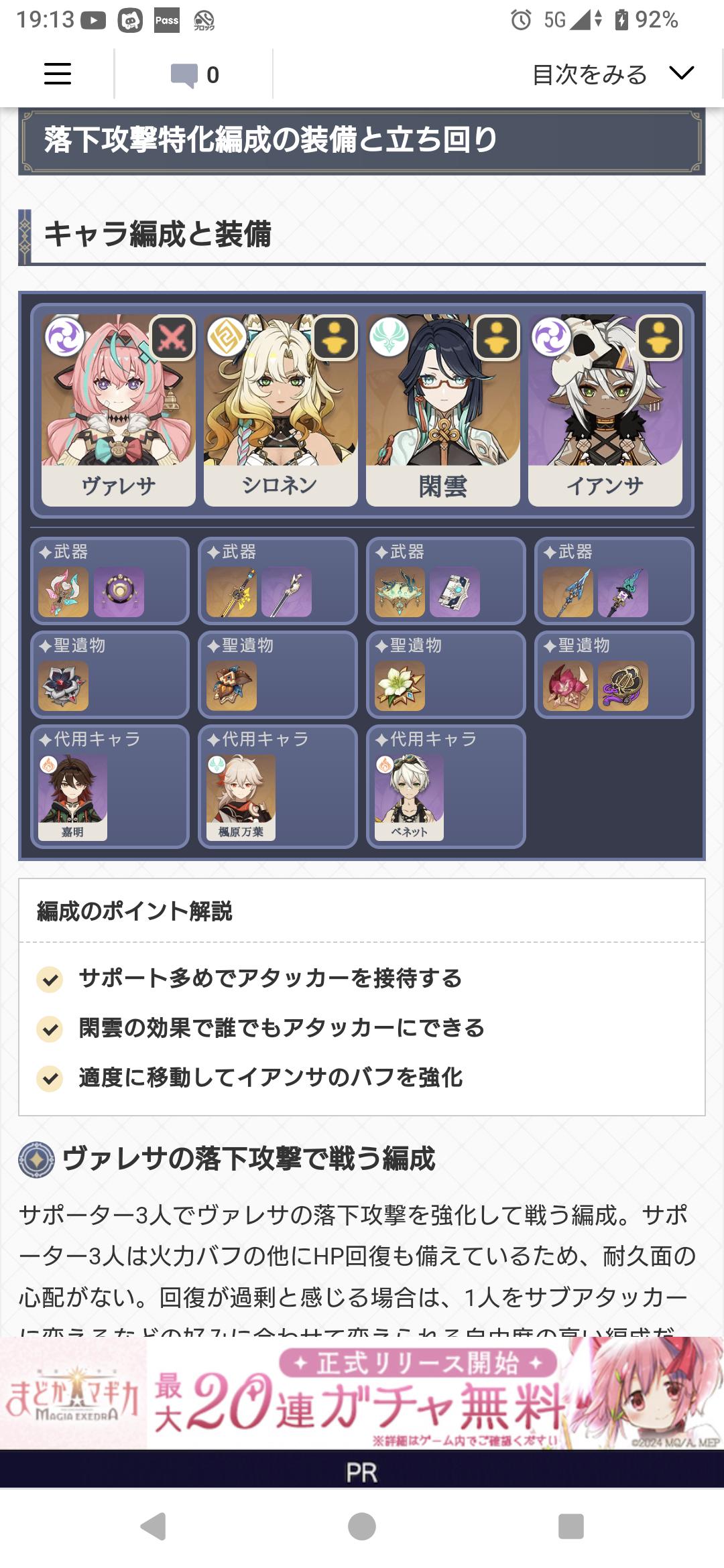
Task: Tap シロネン's yellow sword weapon icon
Action: 232,592
